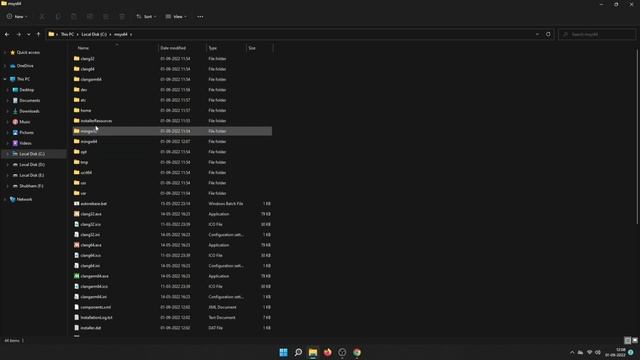Open the Windows Start menu
Viewport: 640px width, 360px height.
(x=283, y=352)
